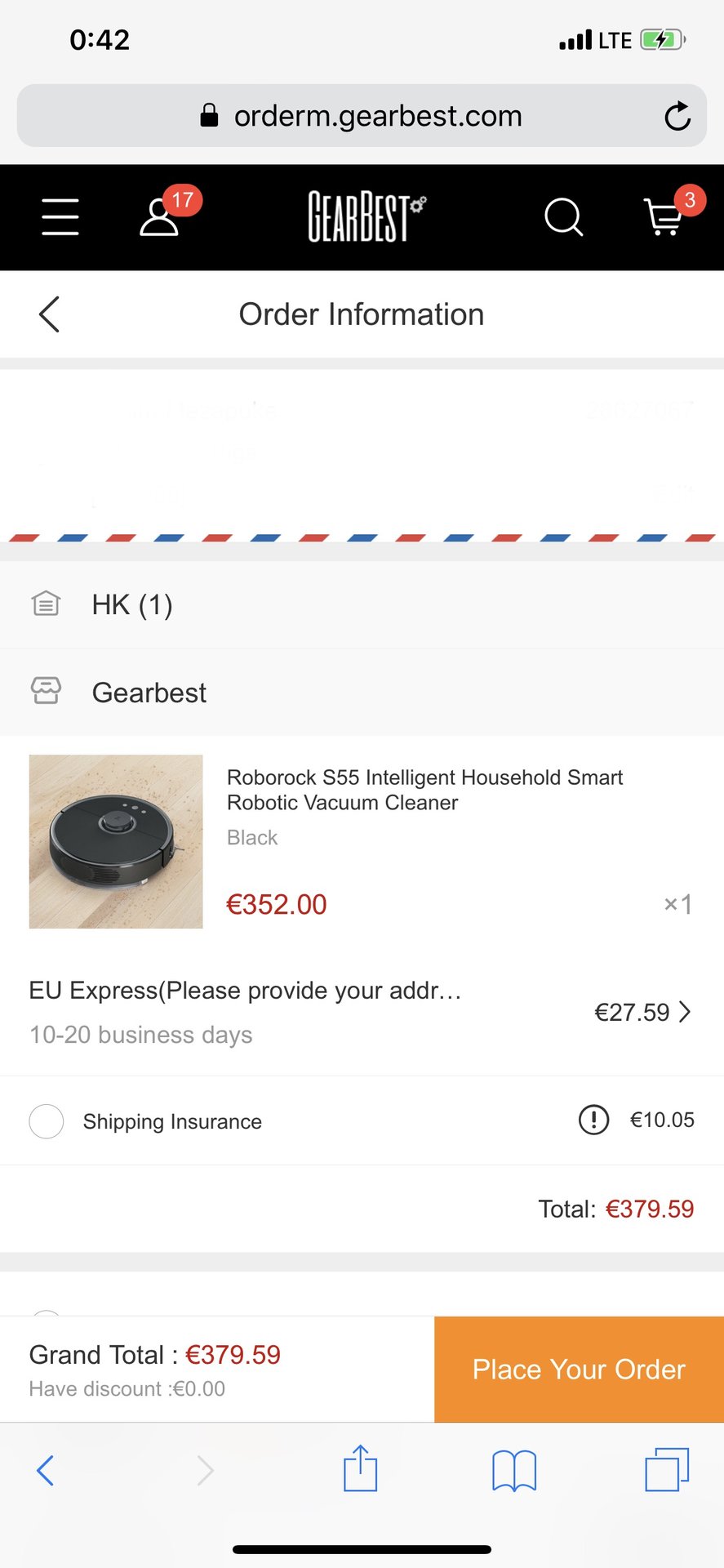Viewport: 724px width, 1568px height.
Task: Go back from Order Information
Action: coord(49,314)
